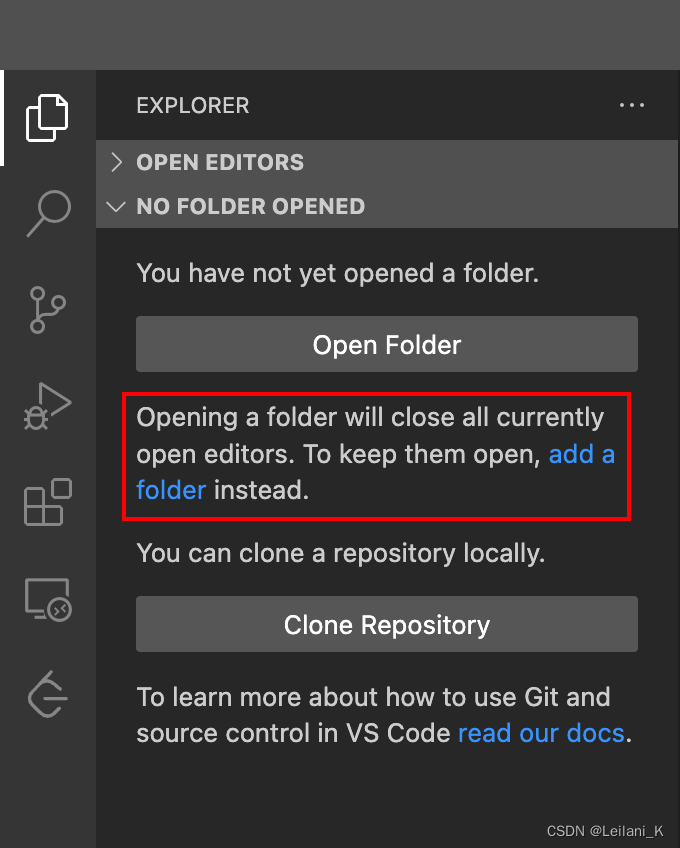Open the Remote Explorer view
Screen dimensions: 680x848
[48, 599]
